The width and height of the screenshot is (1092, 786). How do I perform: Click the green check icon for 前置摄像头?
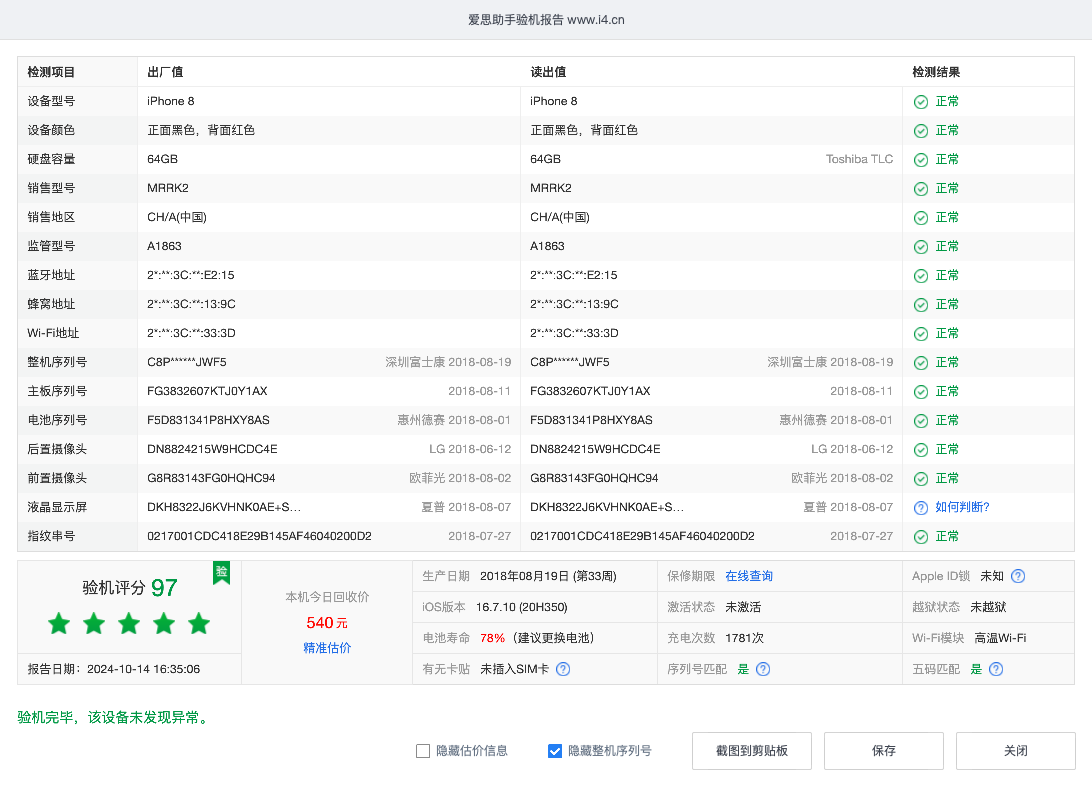coord(921,479)
